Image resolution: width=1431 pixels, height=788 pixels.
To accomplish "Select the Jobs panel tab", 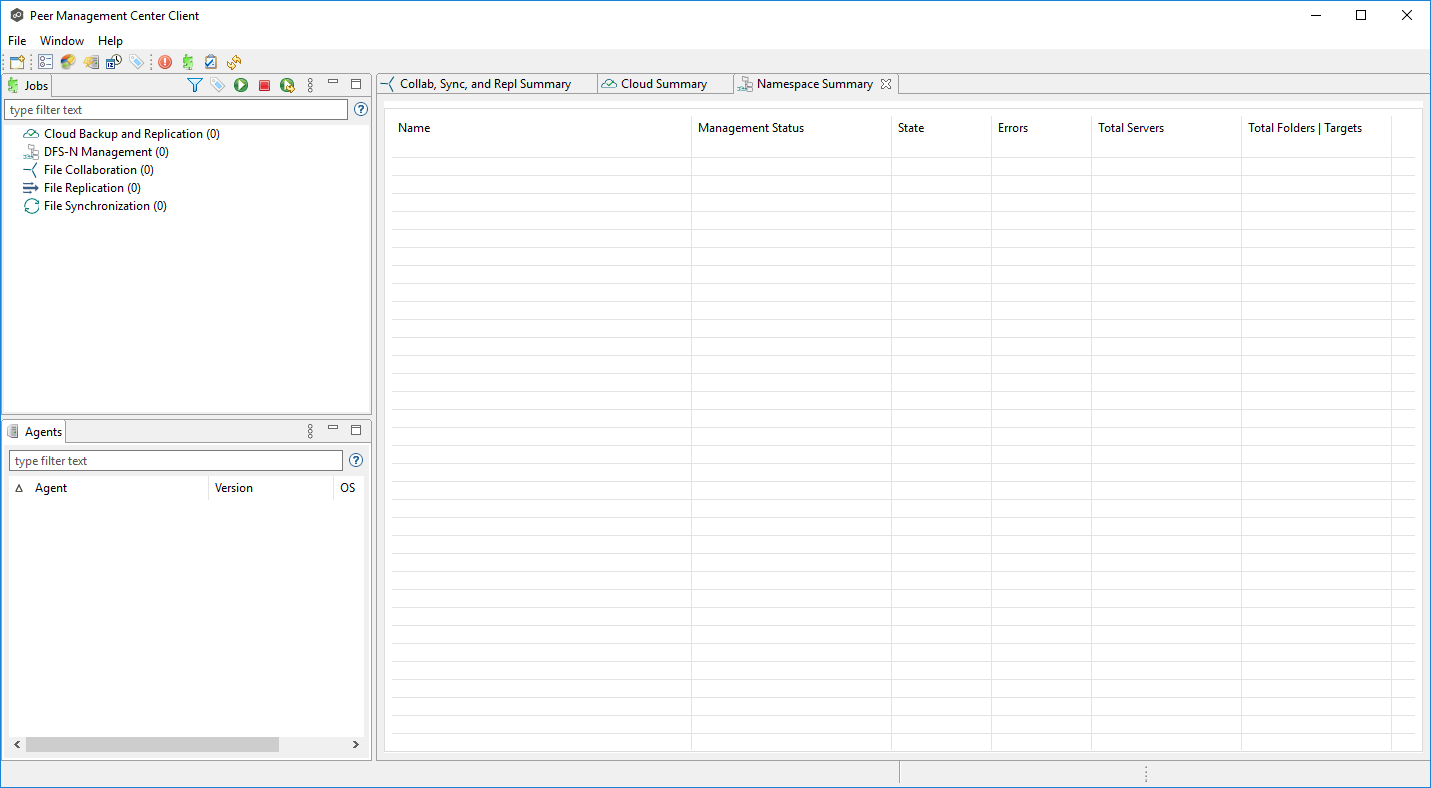I will [x=28, y=86].
